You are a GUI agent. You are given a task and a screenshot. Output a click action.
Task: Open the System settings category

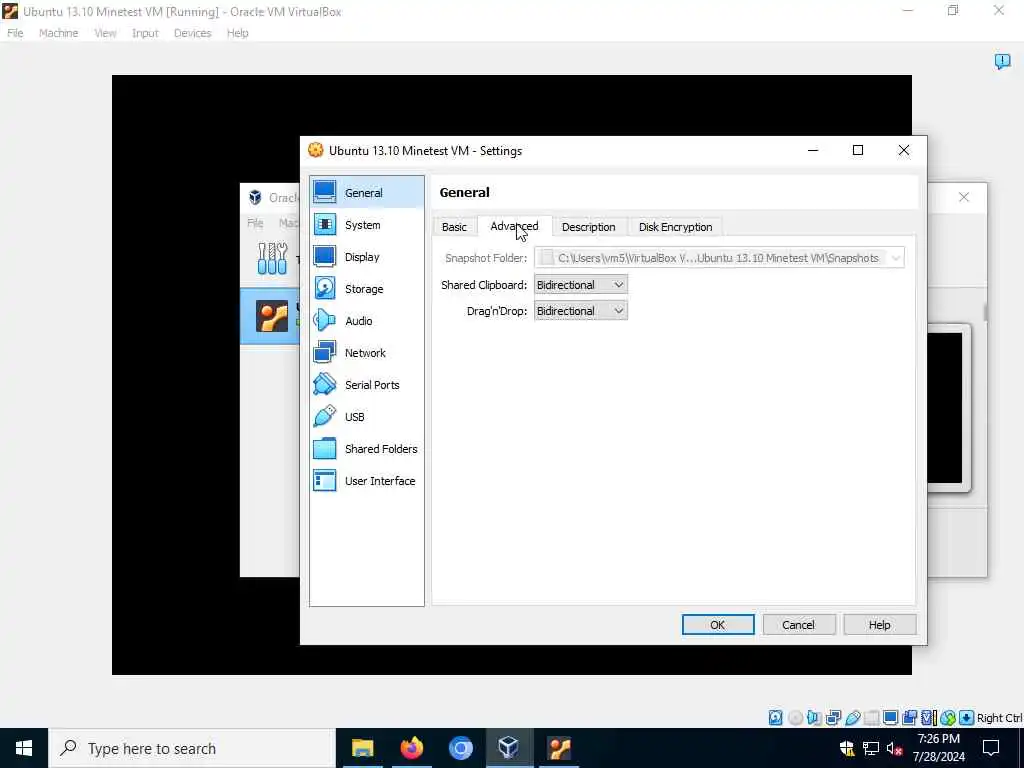point(366,225)
